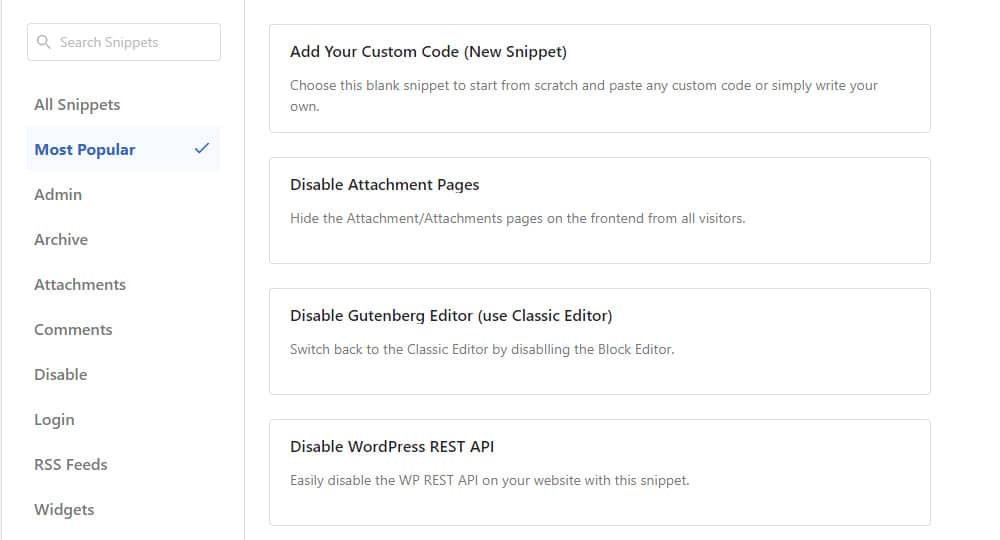Open the Admin snippets category
Screen dimensions: 1000x540
[x=58, y=194]
